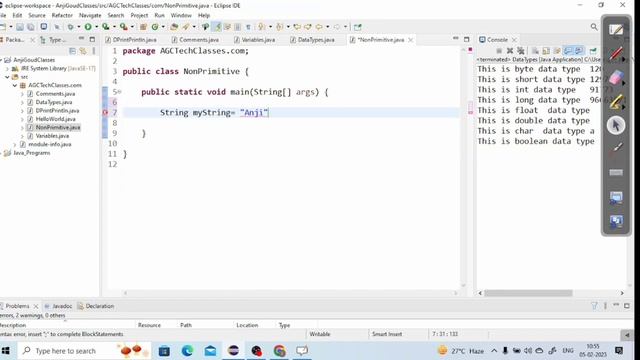Screen dimensions: 640x360
Task: Select DPrintPrintln.java in Package Explorer
Action: pyautogui.click(x=57, y=111)
